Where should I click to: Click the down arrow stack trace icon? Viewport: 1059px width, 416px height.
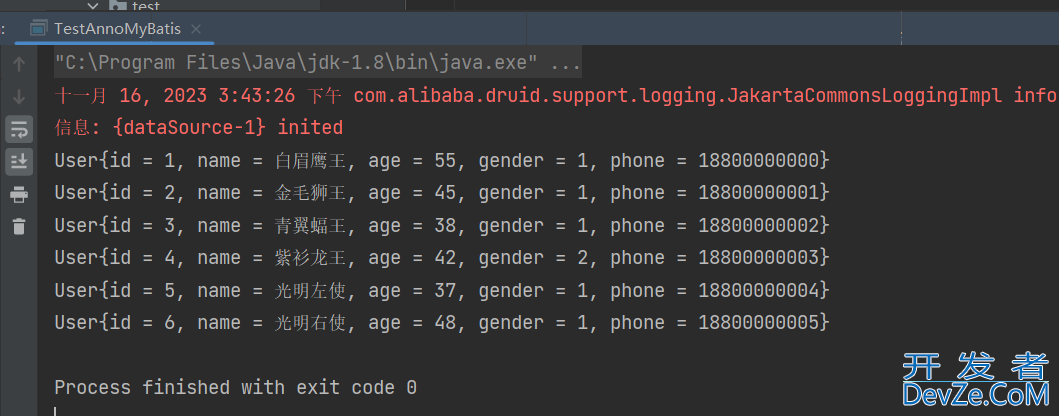tap(19, 97)
